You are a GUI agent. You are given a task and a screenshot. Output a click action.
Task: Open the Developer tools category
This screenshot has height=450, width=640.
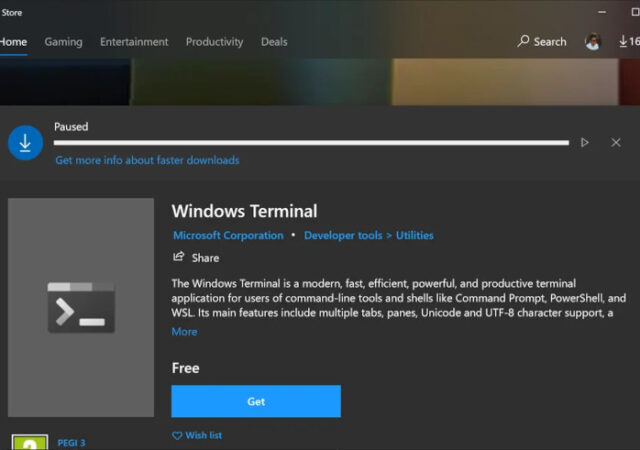343,235
